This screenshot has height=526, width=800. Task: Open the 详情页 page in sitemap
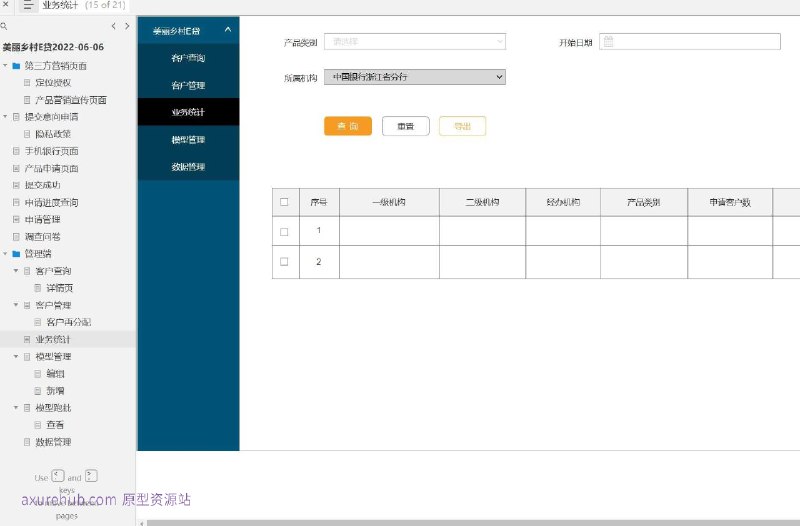pyautogui.click(x=60, y=288)
